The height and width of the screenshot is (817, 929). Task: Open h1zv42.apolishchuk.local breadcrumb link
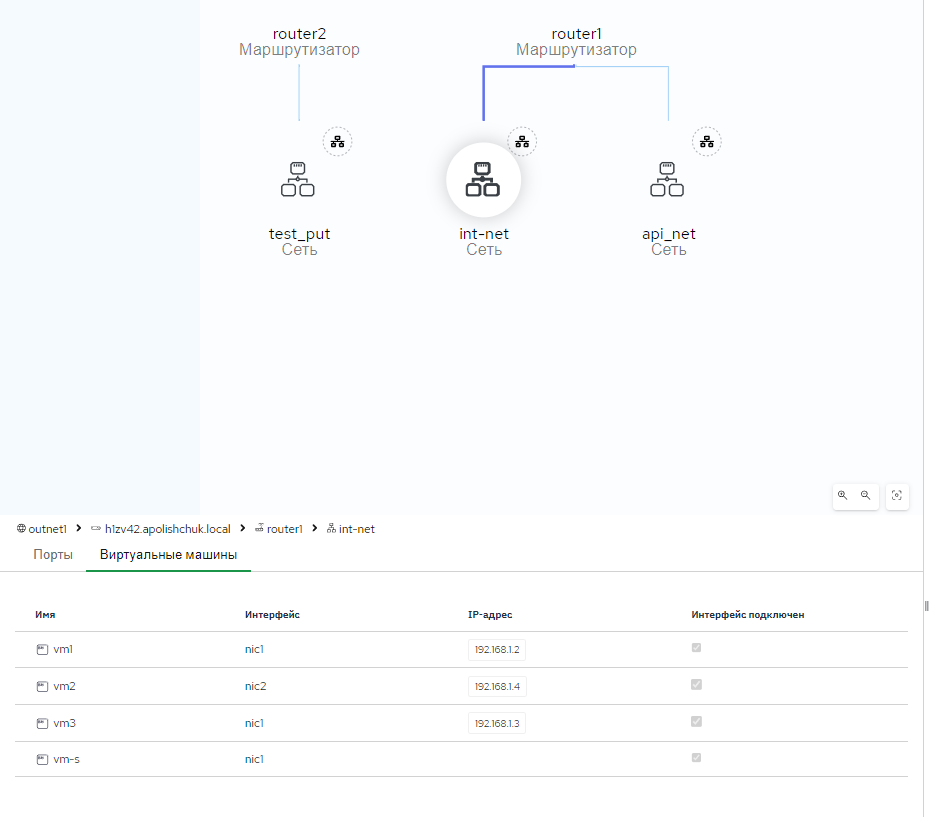coord(168,529)
